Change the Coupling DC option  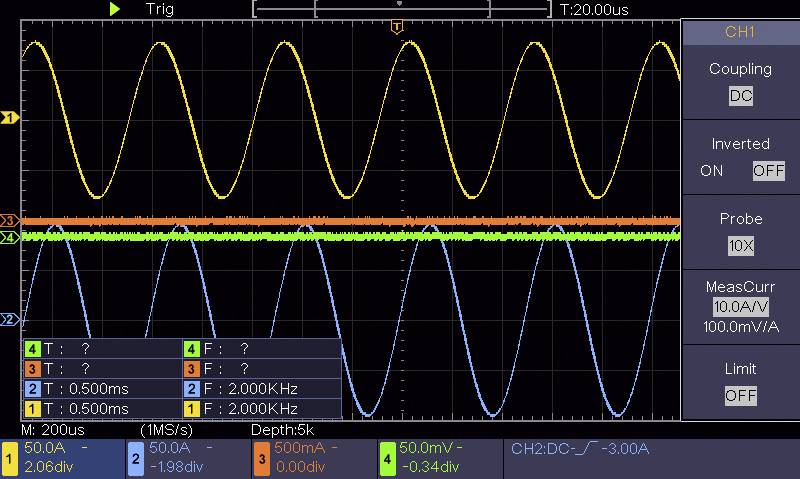[740, 97]
